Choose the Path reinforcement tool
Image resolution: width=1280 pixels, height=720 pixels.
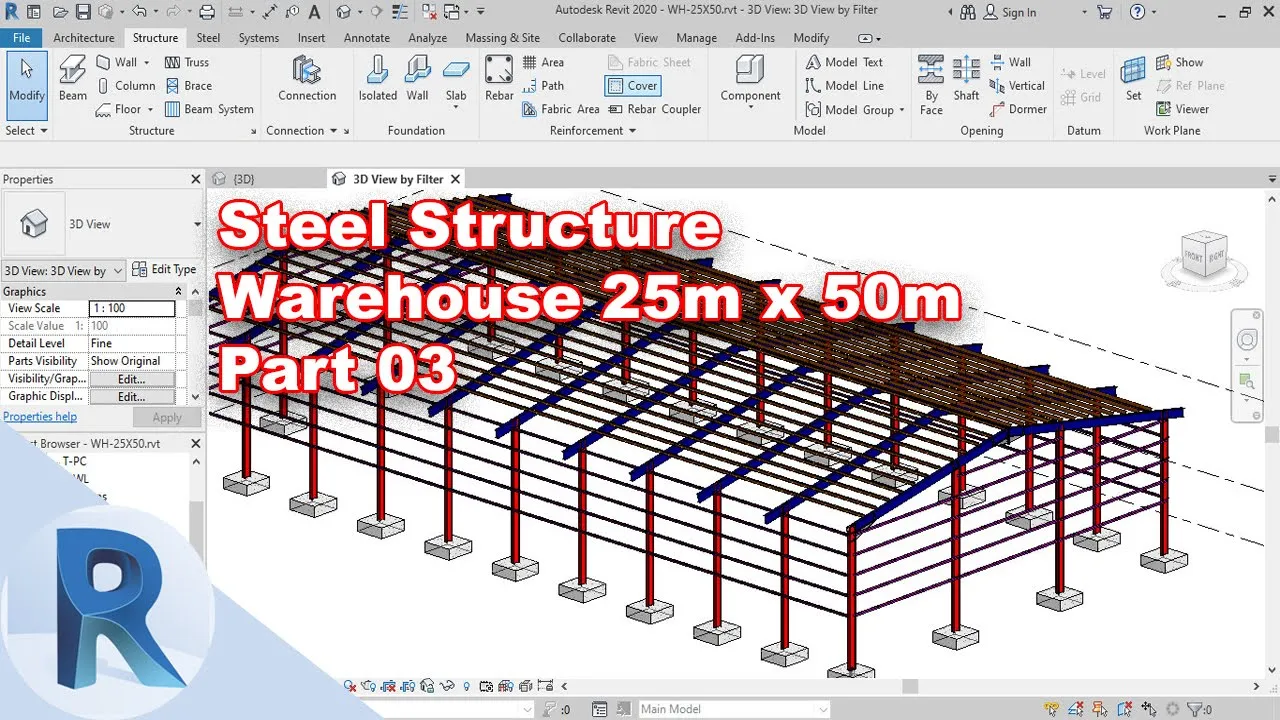tap(543, 86)
